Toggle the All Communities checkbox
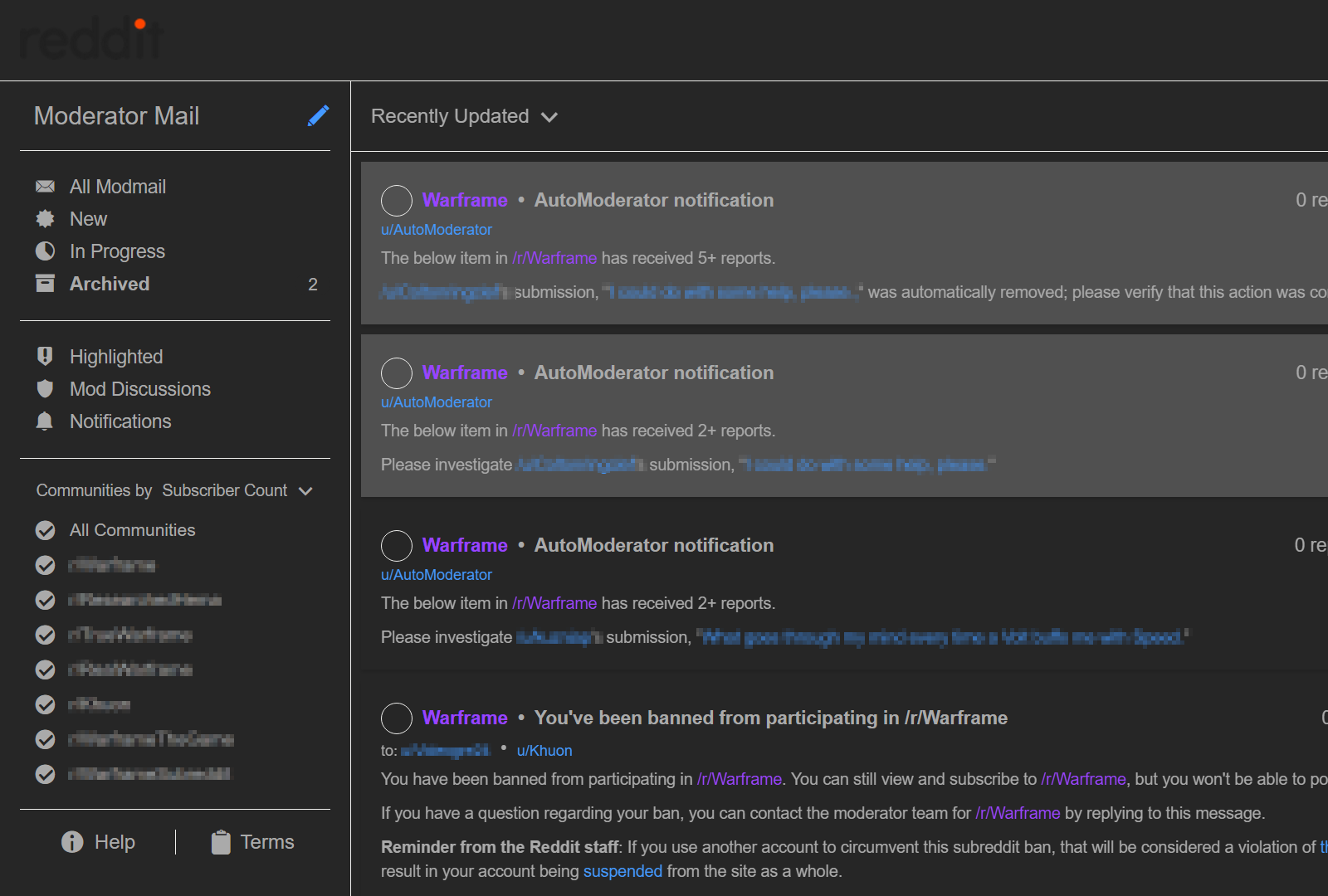 point(46,530)
